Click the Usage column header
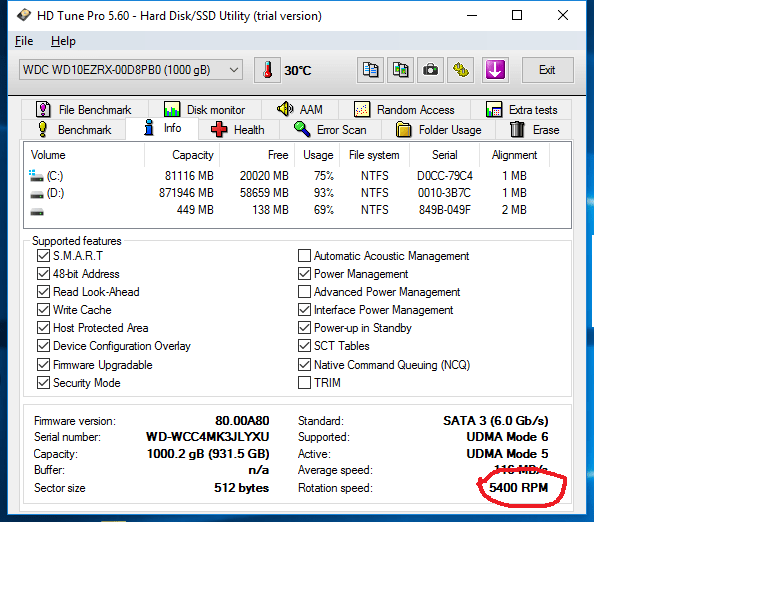The height and width of the screenshot is (614, 768). pos(318,155)
